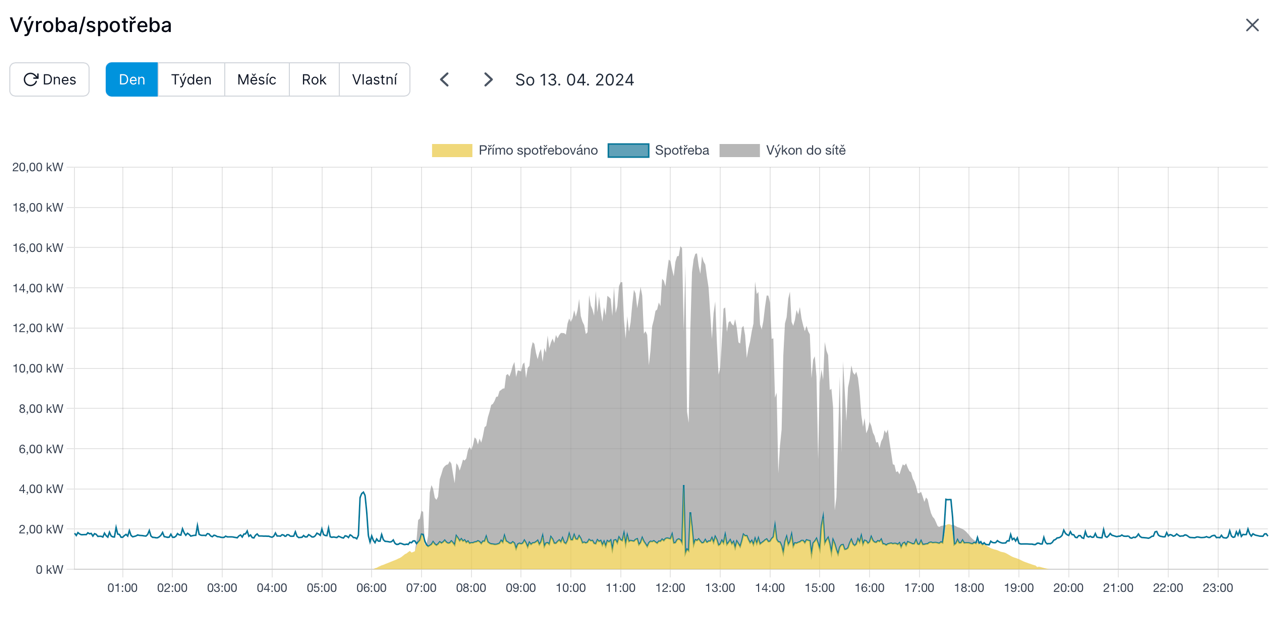Hide the Přímo spotřebováno series label
This screenshot has width=1280, height=630.
(538, 151)
